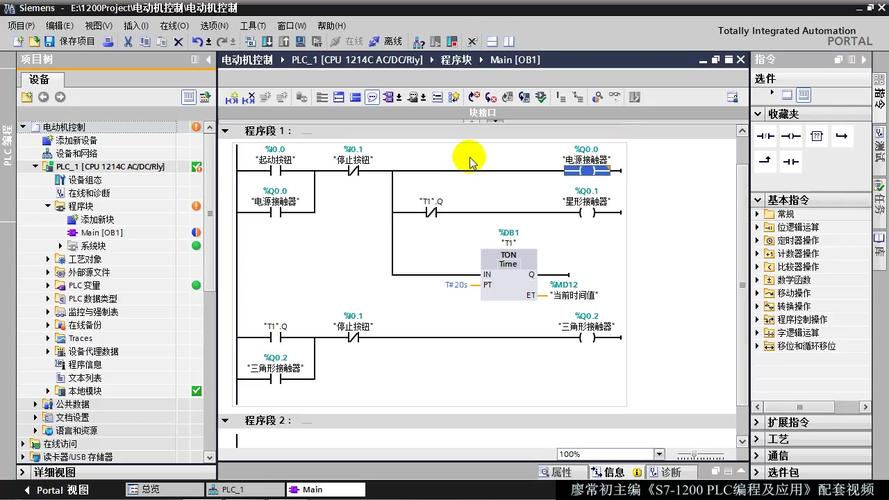Click the empty box ?? favorite instruction
The image size is (889, 500).
816,136
